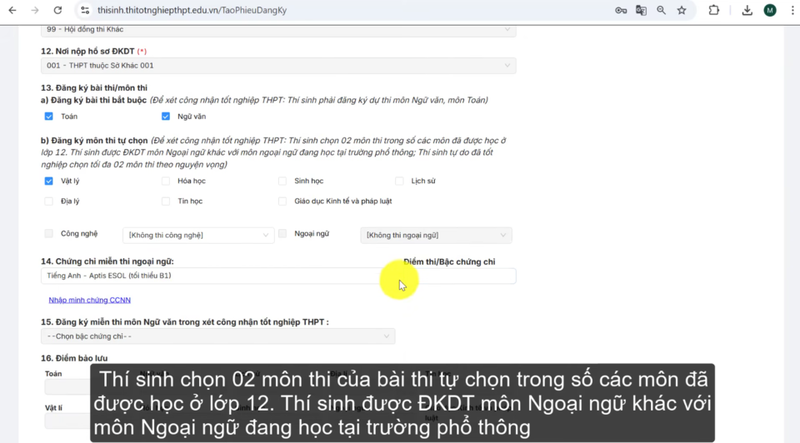Click the heading 16. Điểm bảo lưu
Viewport: 800px width, 443px height.
[74, 358]
